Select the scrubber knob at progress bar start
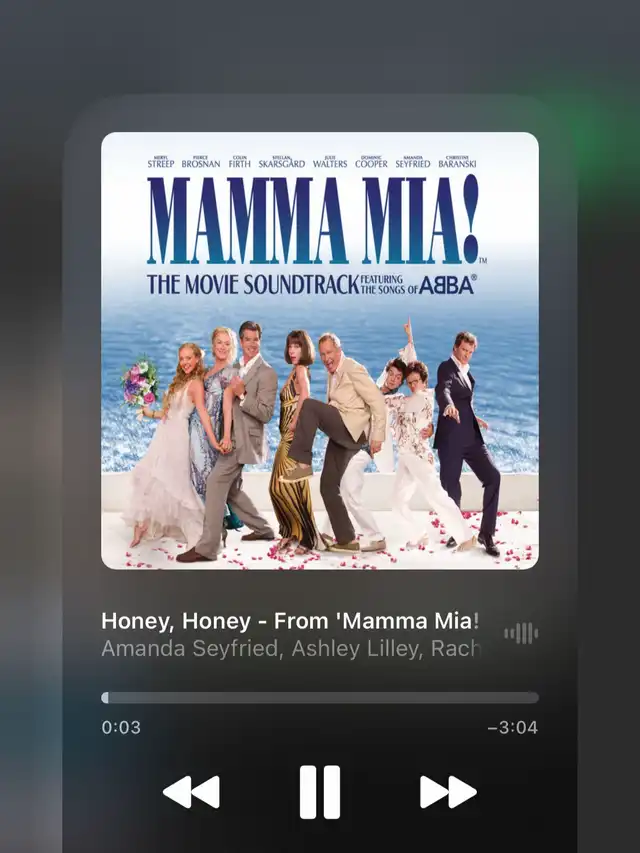Image resolution: width=640 pixels, height=853 pixels. pyautogui.click(x=105, y=698)
